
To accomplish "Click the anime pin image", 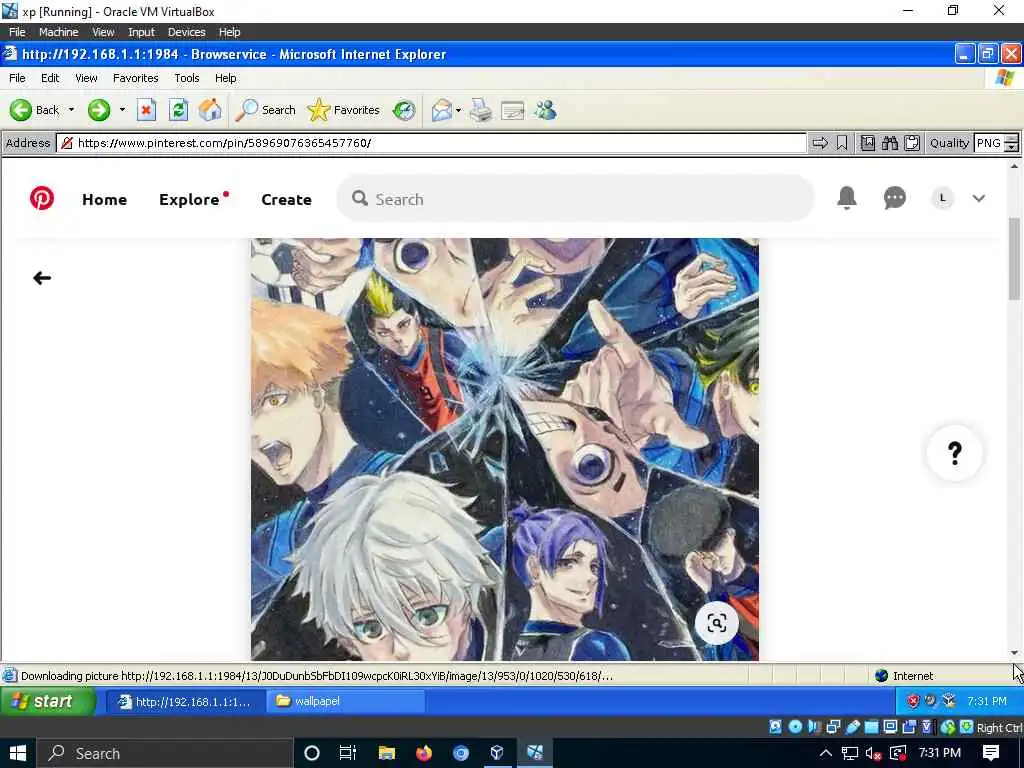I will 505,449.
